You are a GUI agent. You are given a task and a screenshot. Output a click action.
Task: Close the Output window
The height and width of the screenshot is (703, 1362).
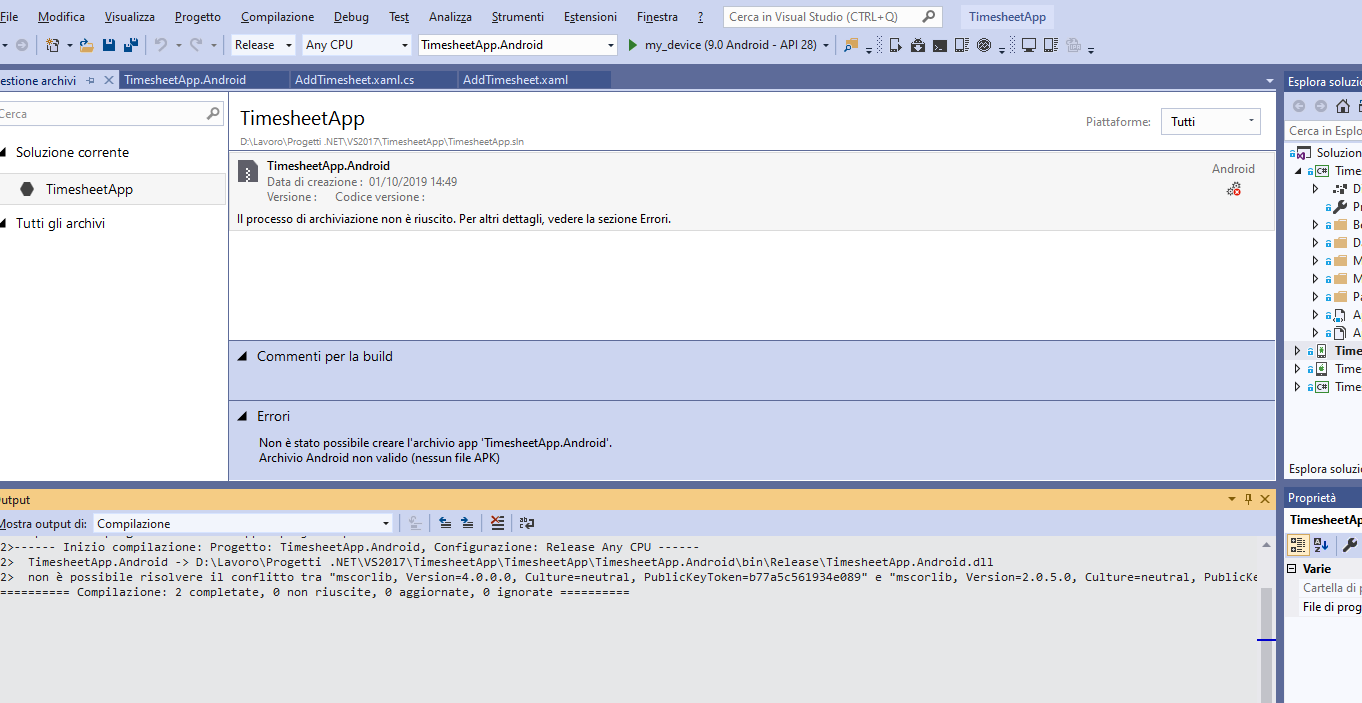click(1267, 499)
